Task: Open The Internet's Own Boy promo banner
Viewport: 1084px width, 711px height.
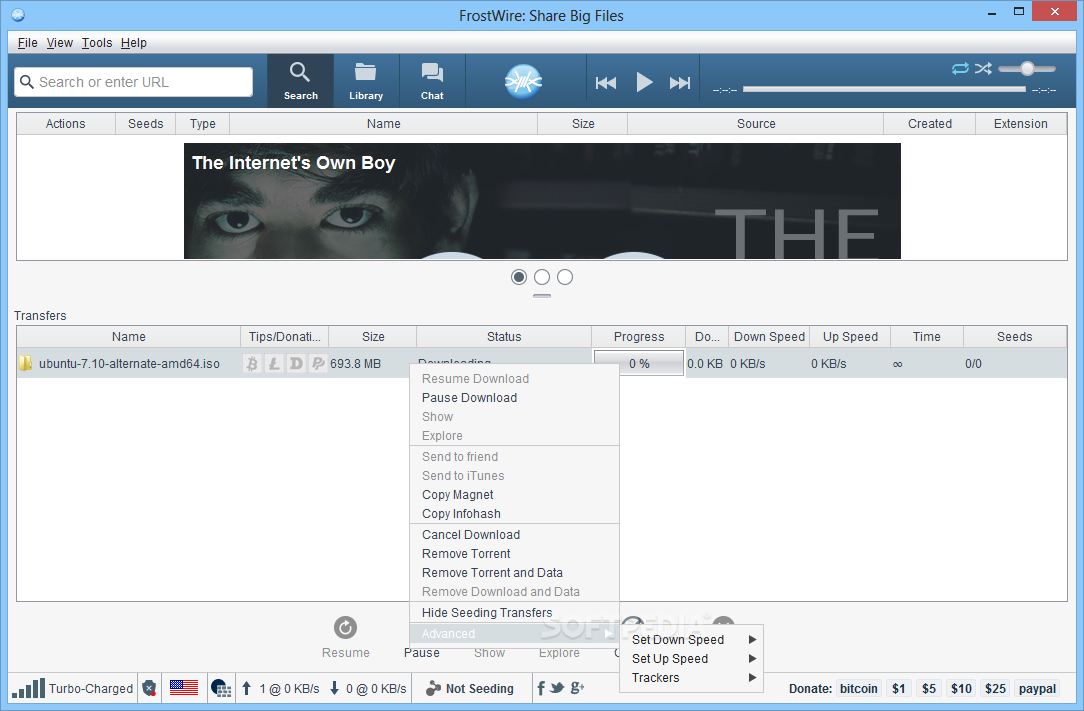Action: point(542,201)
